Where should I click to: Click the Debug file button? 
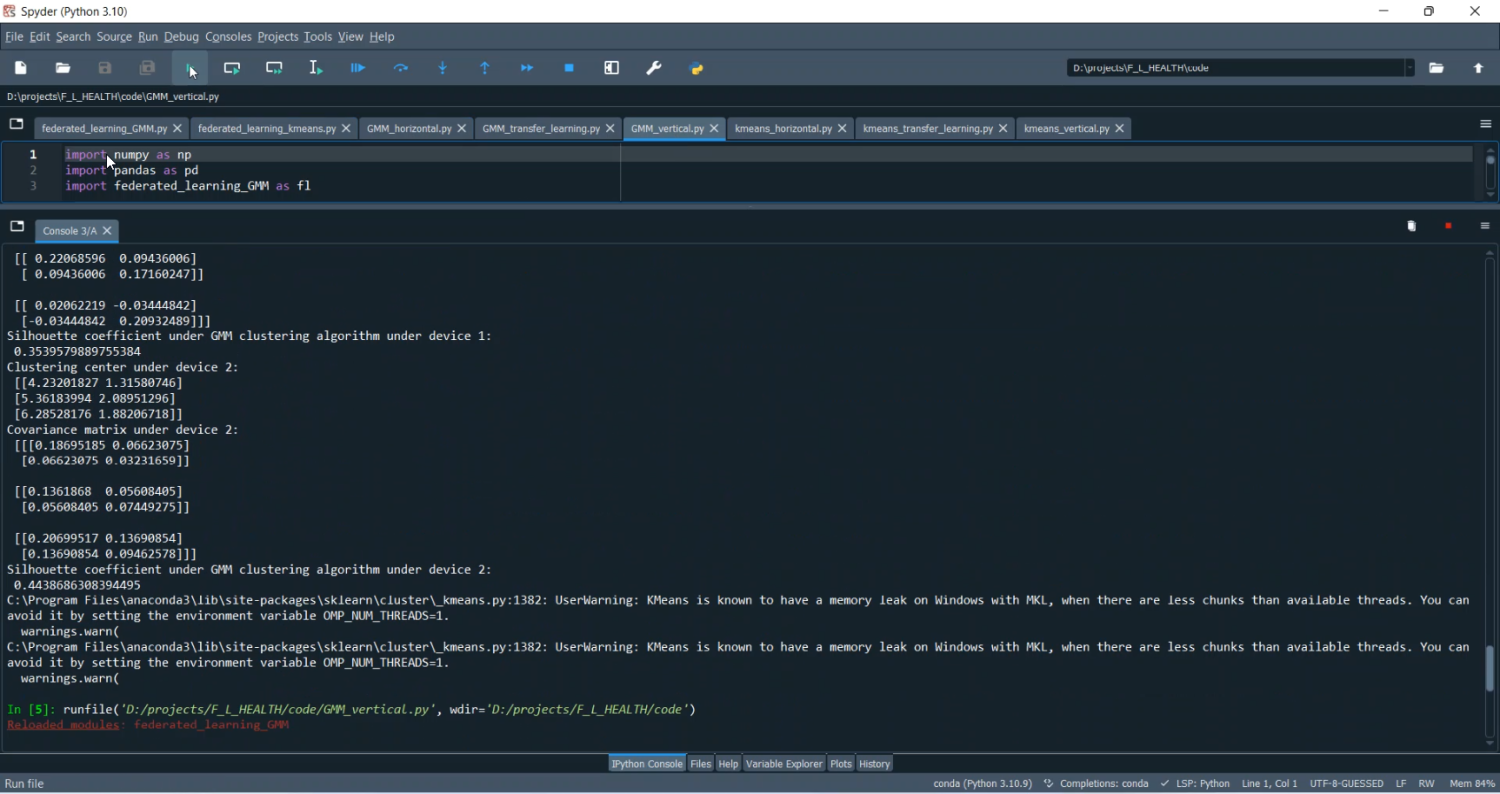pos(358,68)
